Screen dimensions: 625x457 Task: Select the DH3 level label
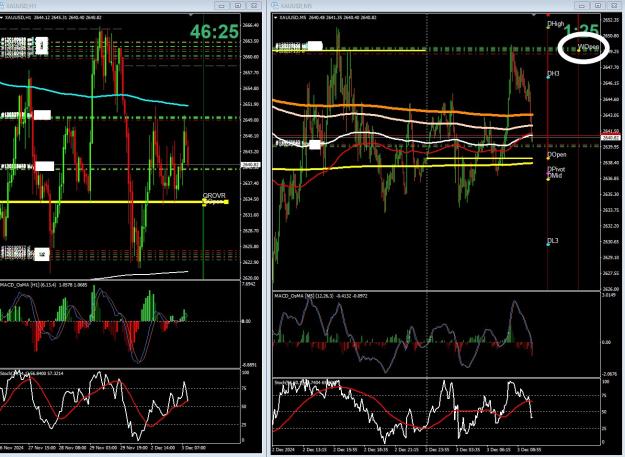click(553, 74)
